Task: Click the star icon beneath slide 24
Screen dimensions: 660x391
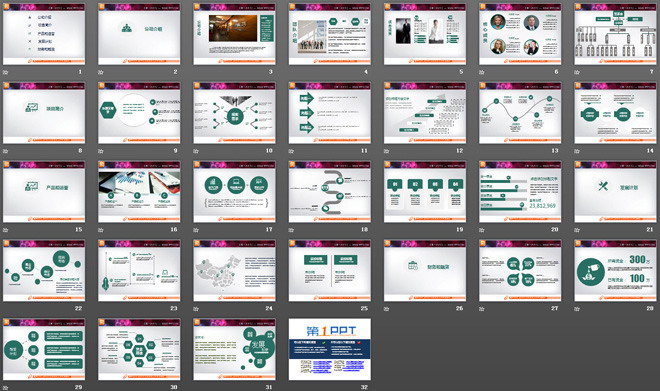Action: (196, 309)
